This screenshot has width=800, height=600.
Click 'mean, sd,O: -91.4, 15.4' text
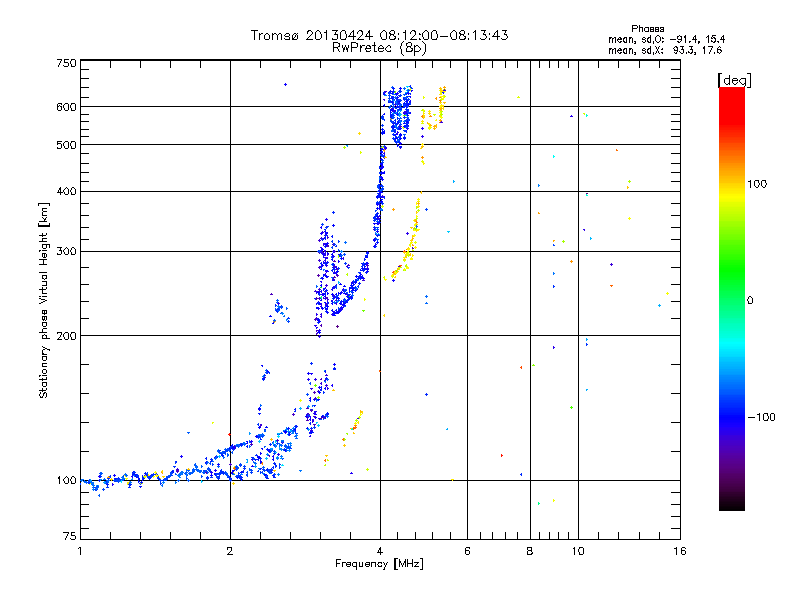pyautogui.click(x=666, y=40)
